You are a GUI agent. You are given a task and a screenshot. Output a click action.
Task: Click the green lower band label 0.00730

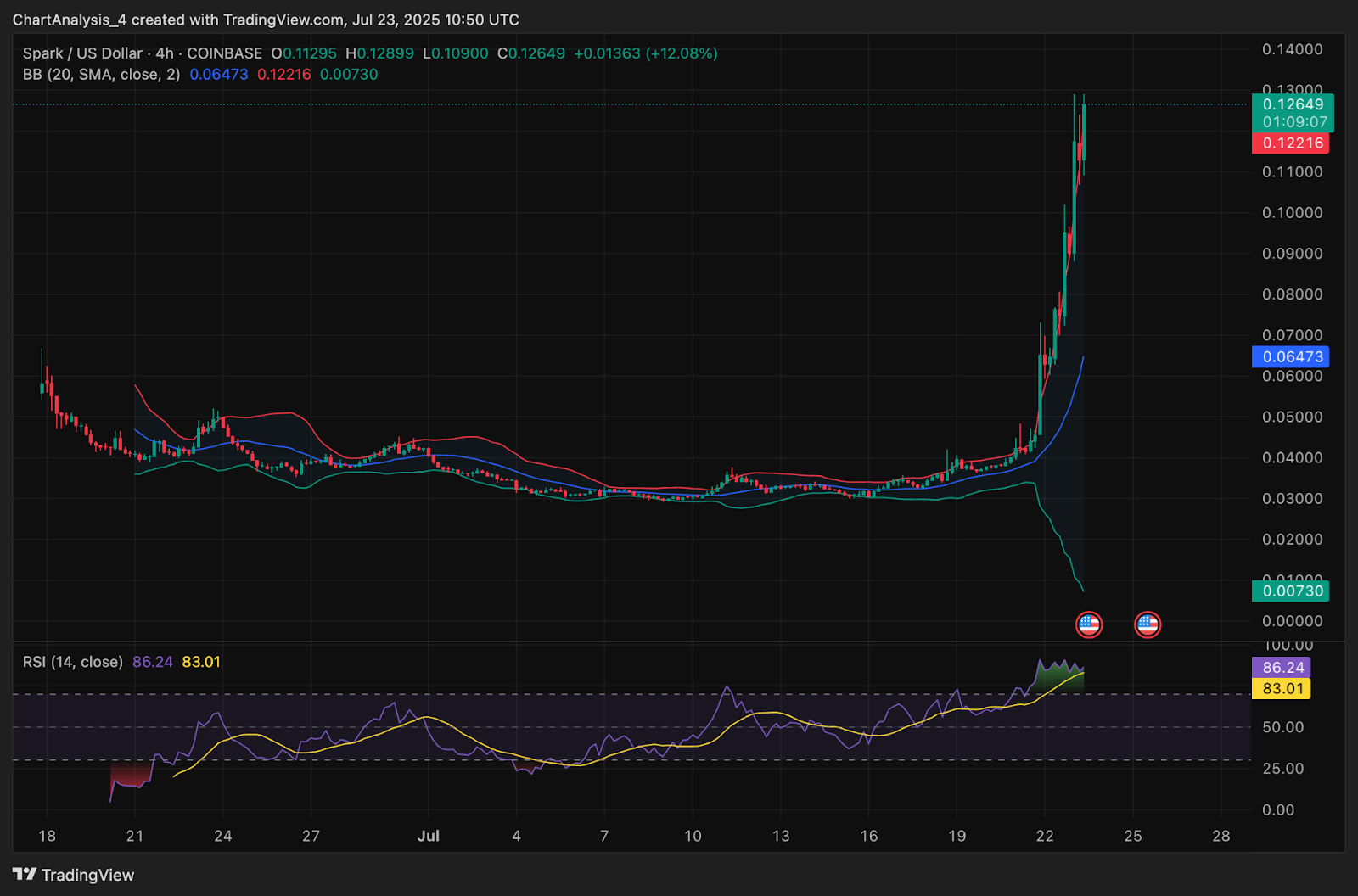point(1291,591)
